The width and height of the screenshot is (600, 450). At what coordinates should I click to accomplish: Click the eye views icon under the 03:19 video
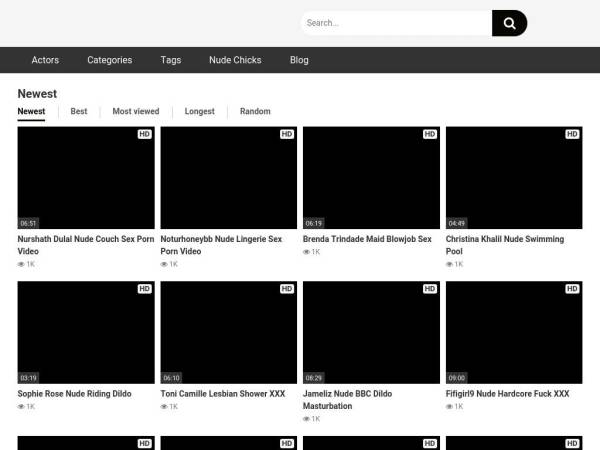click(22, 407)
